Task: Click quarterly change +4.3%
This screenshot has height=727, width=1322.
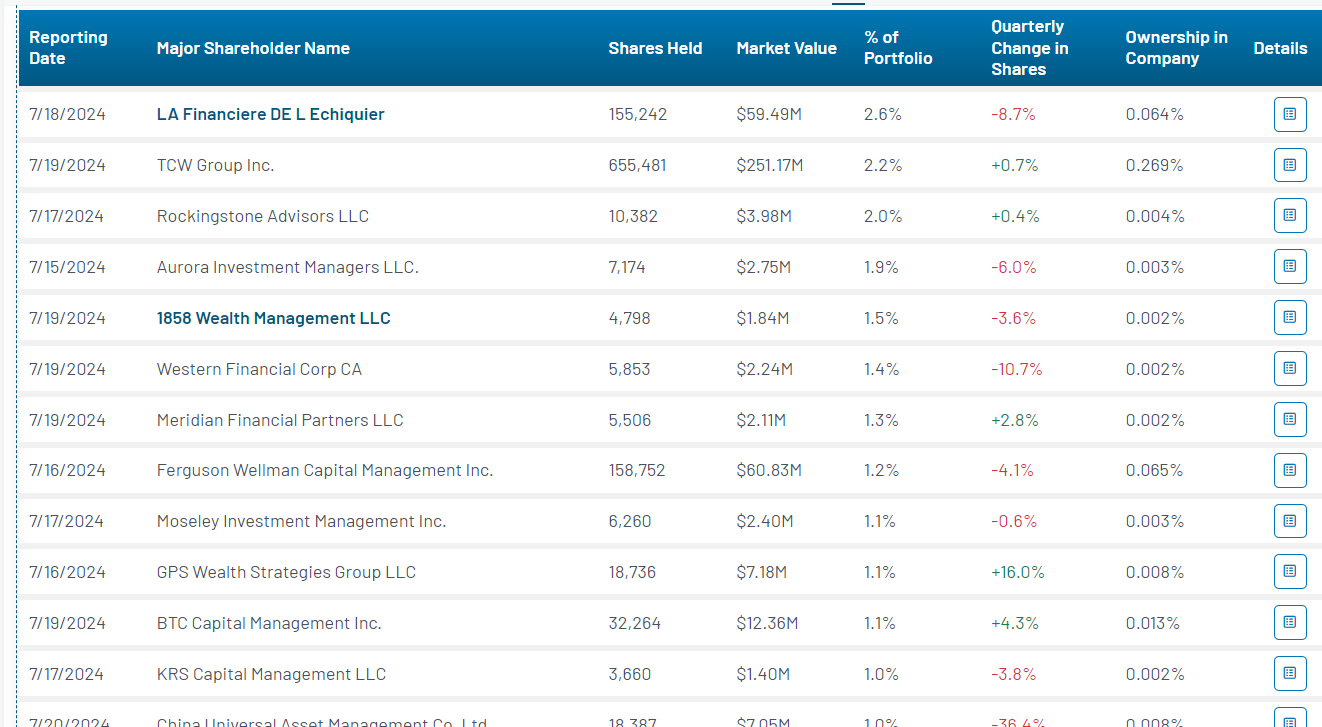Action: pos(1015,623)
